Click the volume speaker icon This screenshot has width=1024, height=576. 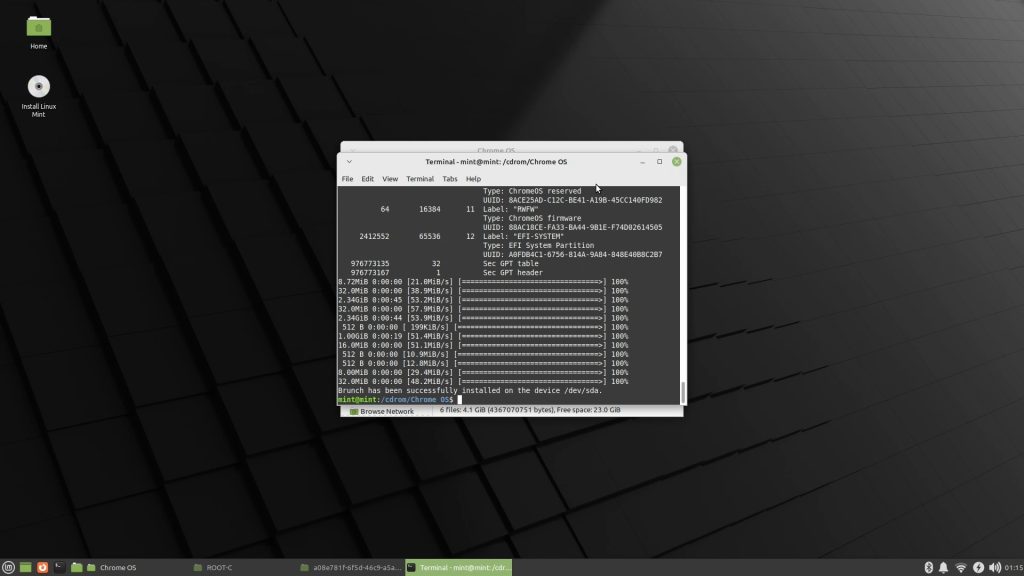tap(993, 567)
